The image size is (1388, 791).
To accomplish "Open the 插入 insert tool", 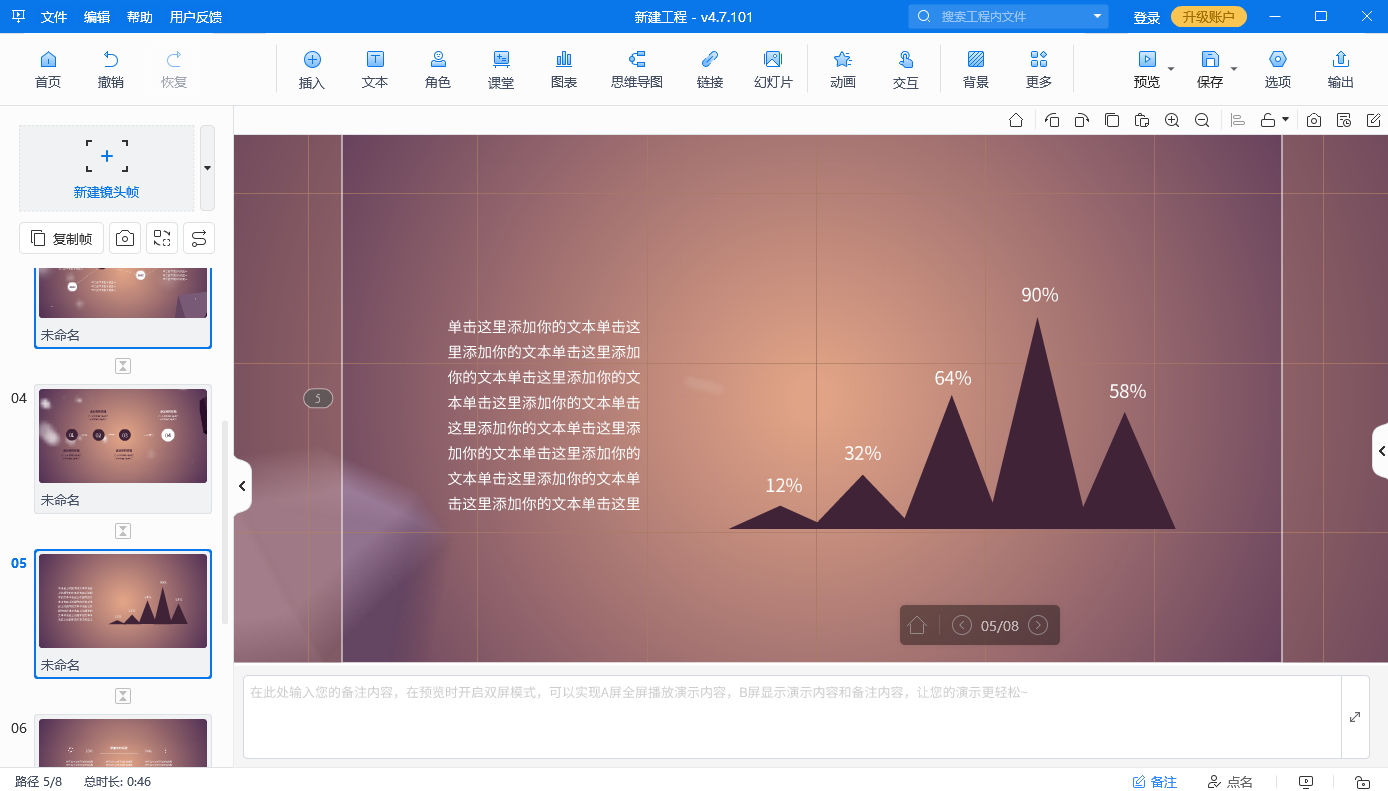I will pos(312,69).
